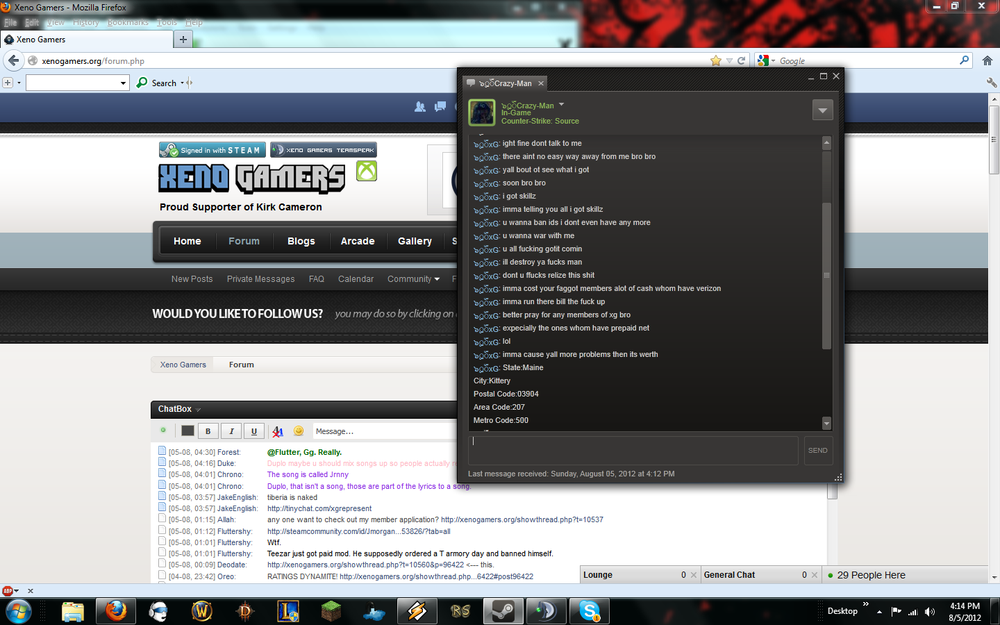The height and width of the screenshot is (625, 1000).
Task: Click the Xbox logo beside Xeno Gamers
Action: point(367,171)
